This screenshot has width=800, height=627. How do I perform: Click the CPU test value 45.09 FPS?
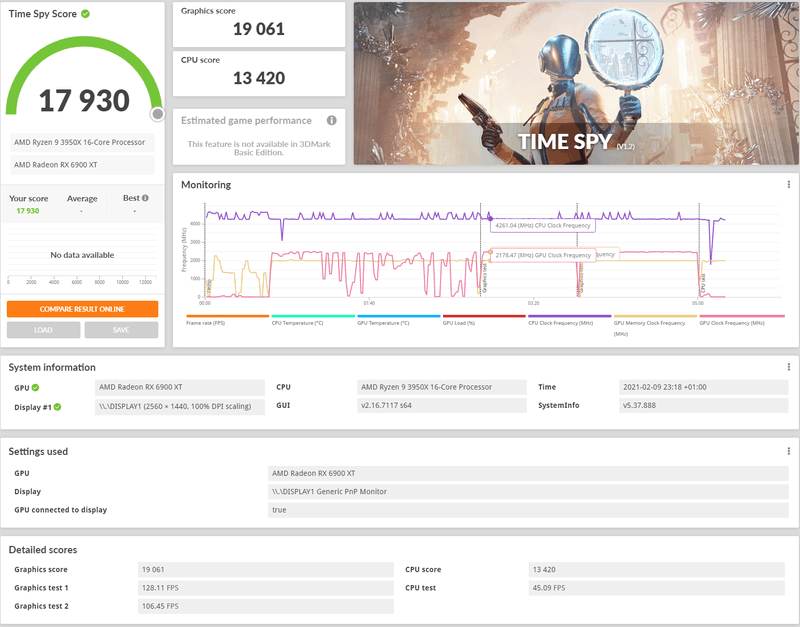point(657,588)
